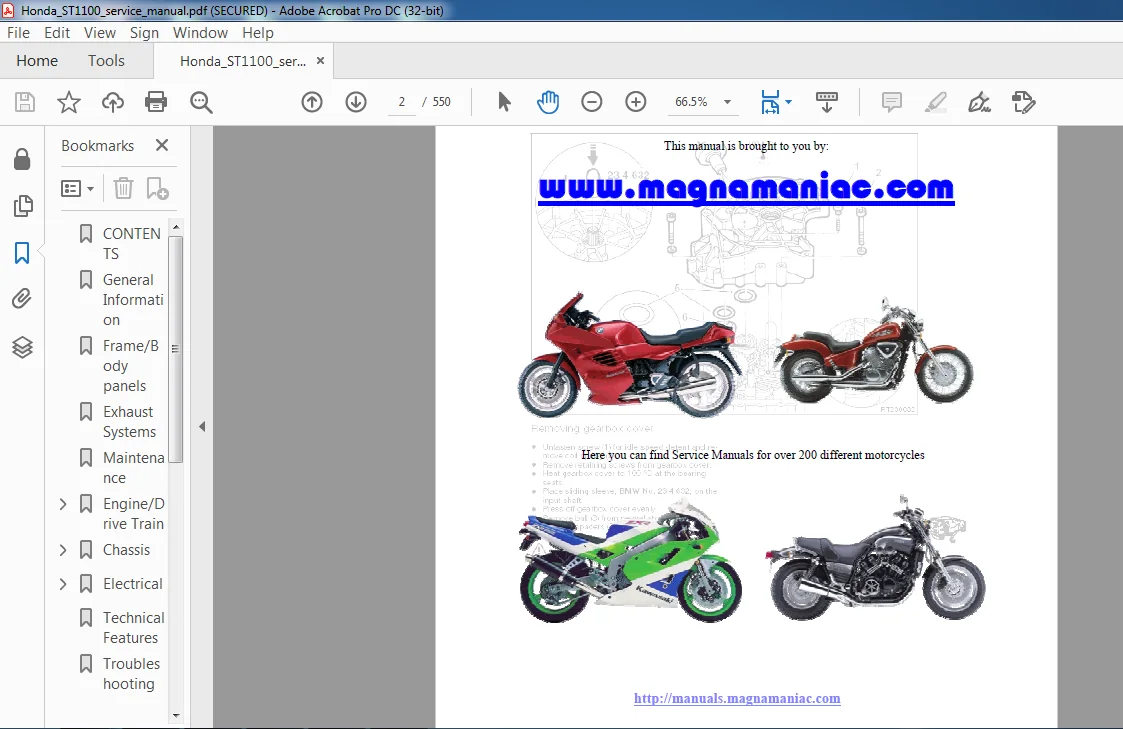Close the Honda_ST1100 document tab
Image resolution: width=1123 pixels, height=729 pixels.
pos(320,61)
